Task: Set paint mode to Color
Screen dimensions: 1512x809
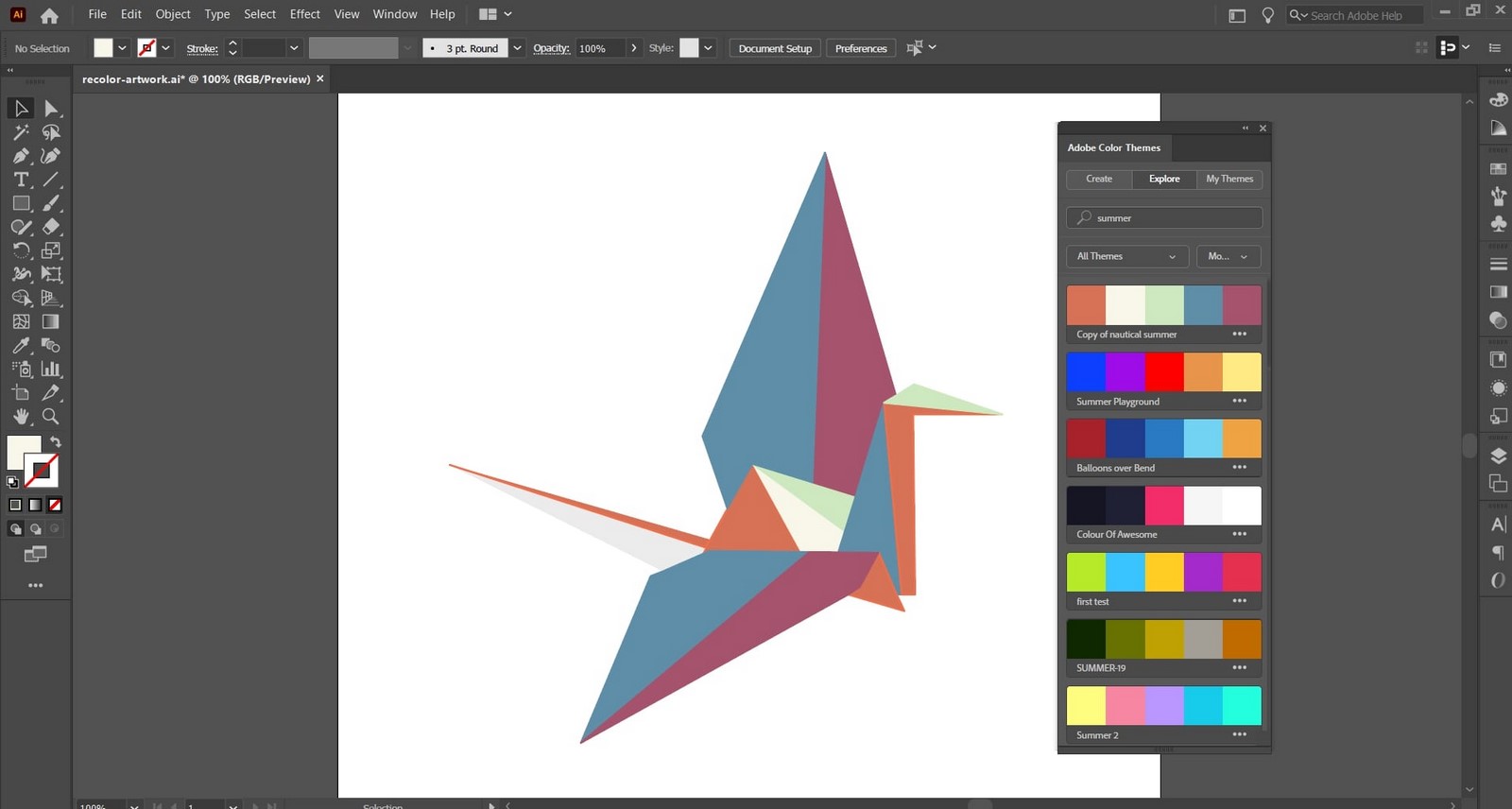Action: coord(15,505)
